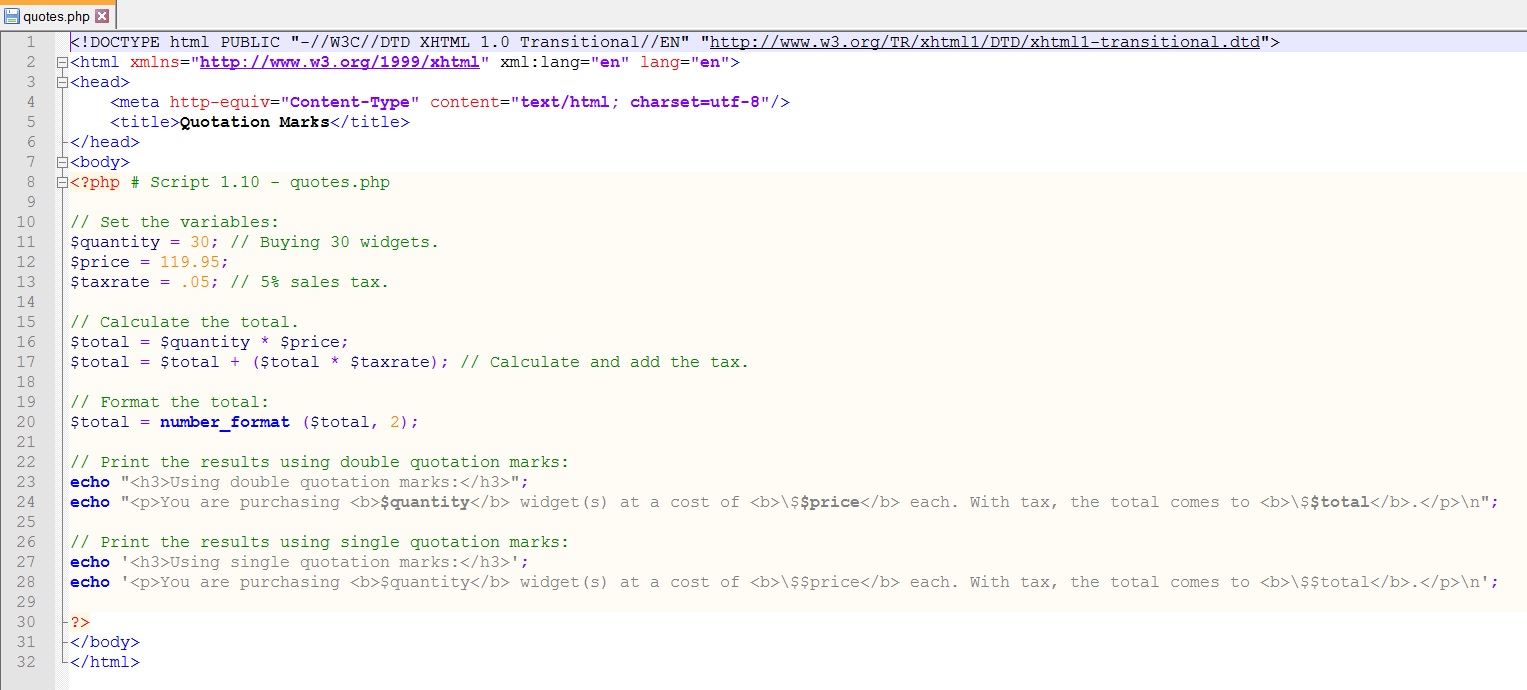Click the <!DOCTYPE declaration keyword
This screenshot has width=1527, height=690.
115,42
